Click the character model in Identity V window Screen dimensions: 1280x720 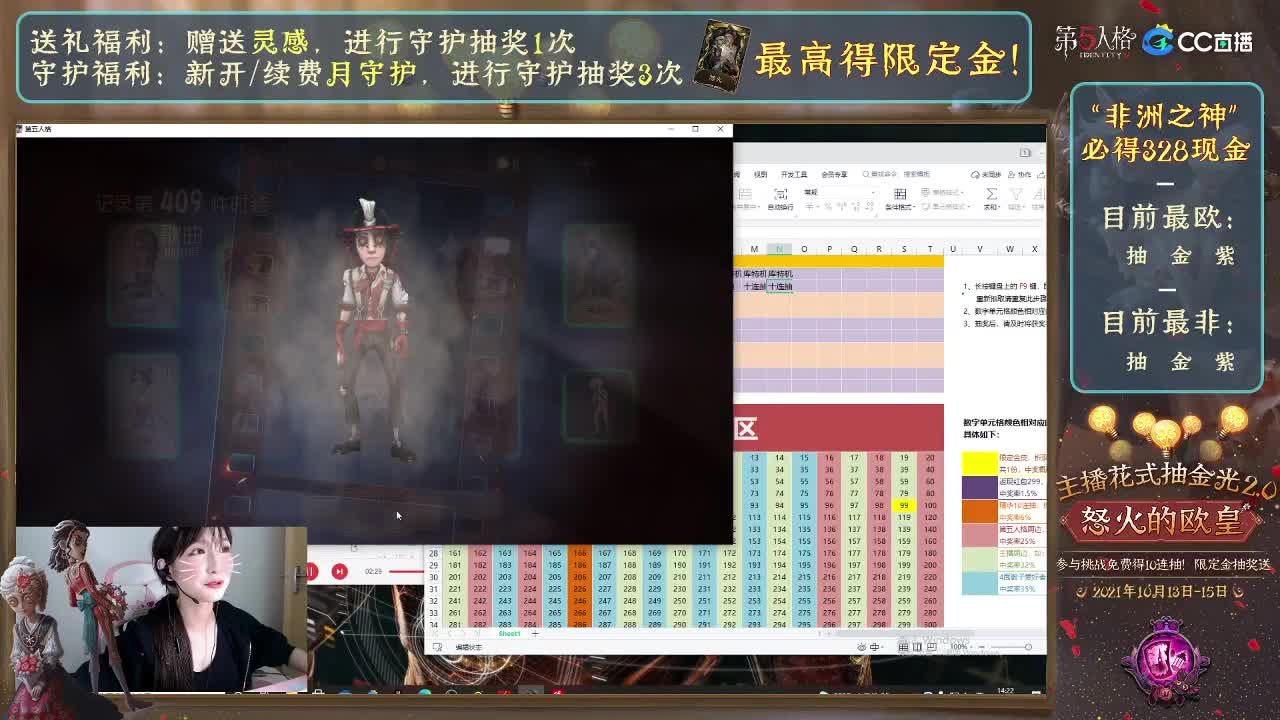372,330
